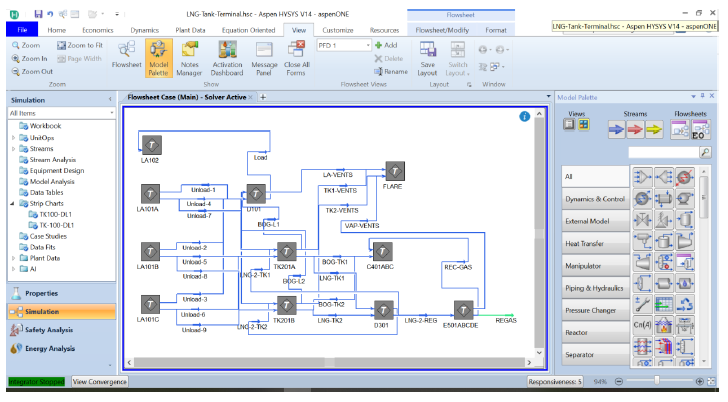The width and height of the screenshot is (728, 402).
Task: Show the Message Panel
Action: tap(264, 58)
